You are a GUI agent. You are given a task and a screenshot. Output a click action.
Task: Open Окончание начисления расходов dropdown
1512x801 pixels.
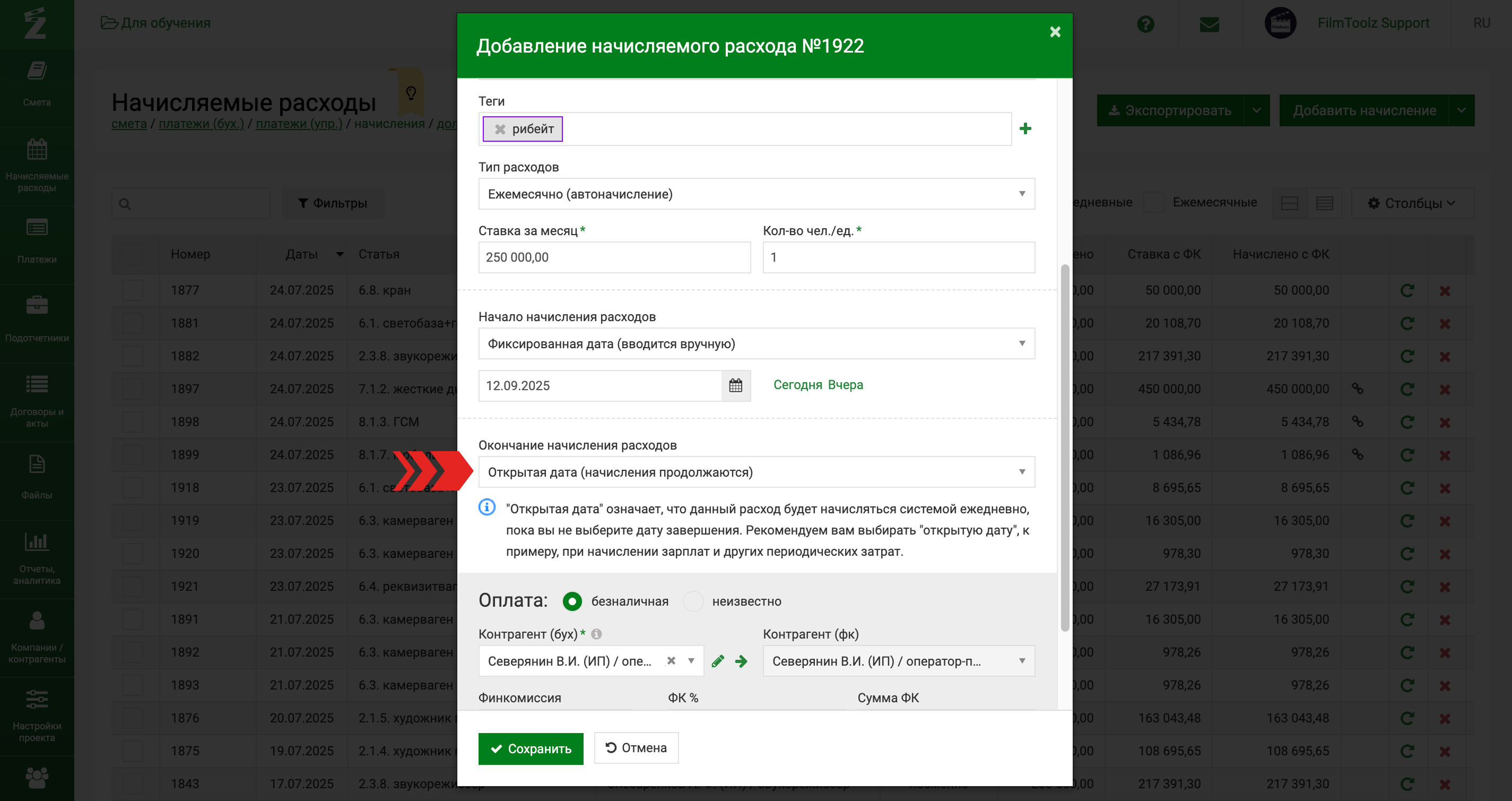(x=756, y=472)
